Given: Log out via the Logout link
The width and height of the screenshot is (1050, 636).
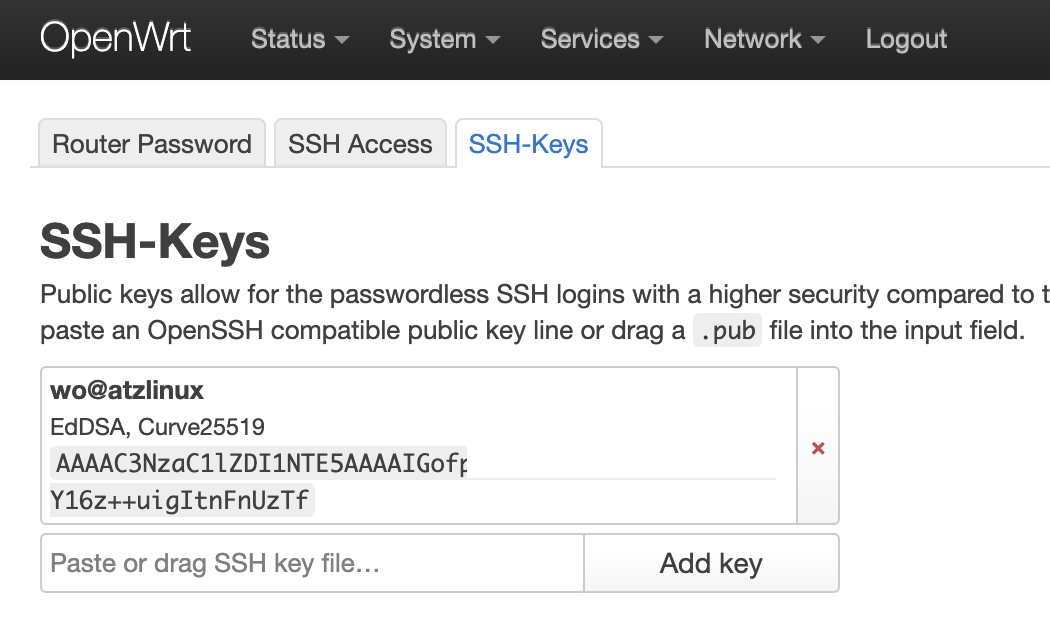Looking at the screenshot, I should pos(906,39).
